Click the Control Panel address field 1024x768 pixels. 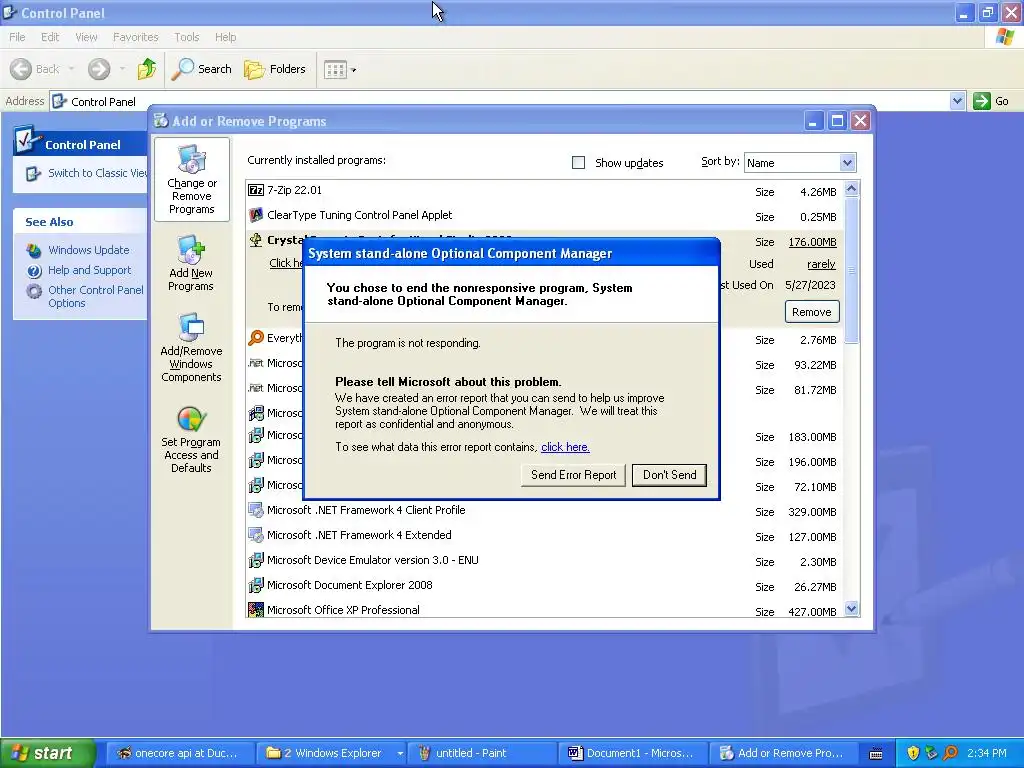pyautogui.click(x=500, y=101)
